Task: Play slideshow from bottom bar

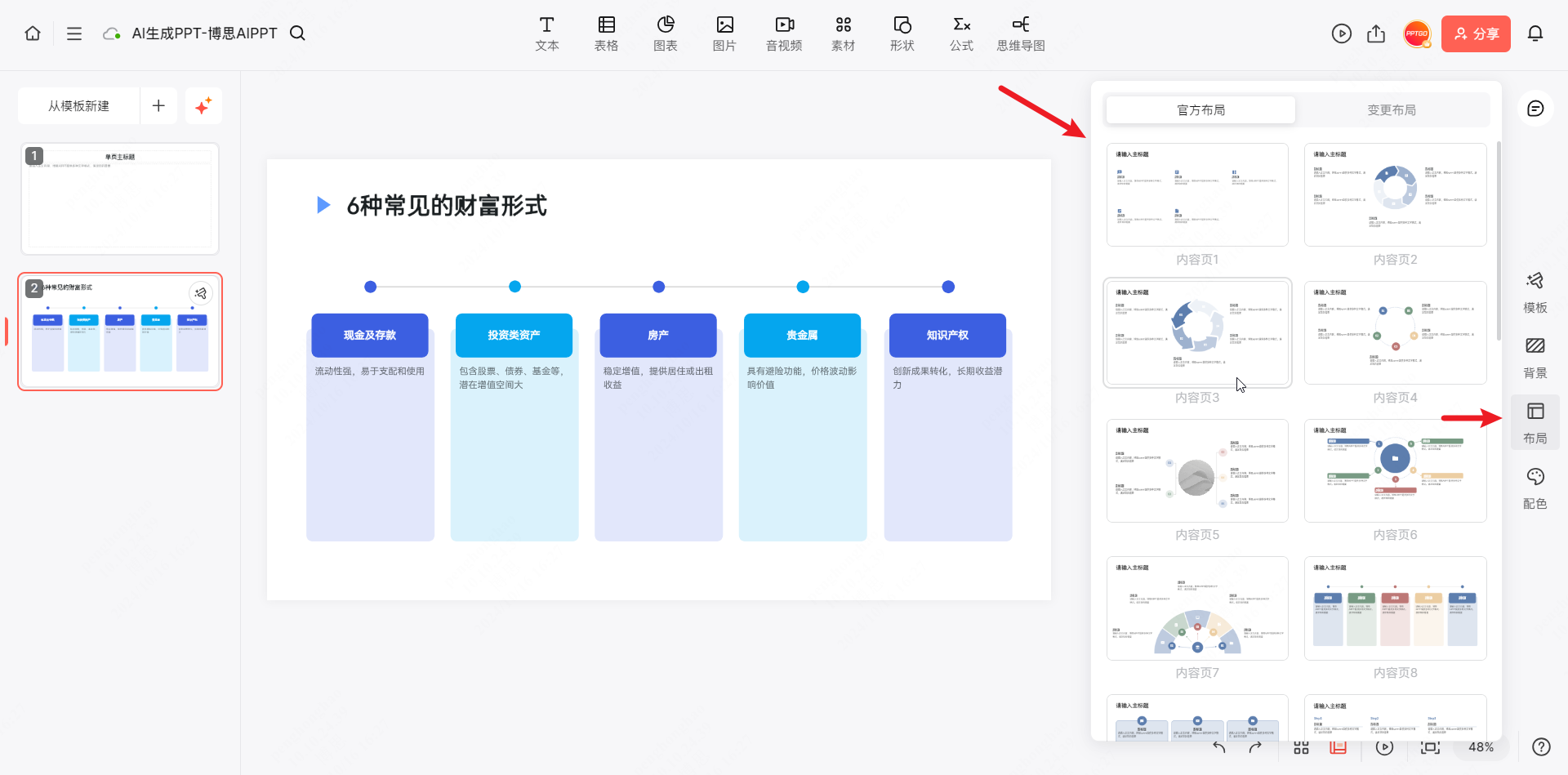Action: click(1384, 747)
